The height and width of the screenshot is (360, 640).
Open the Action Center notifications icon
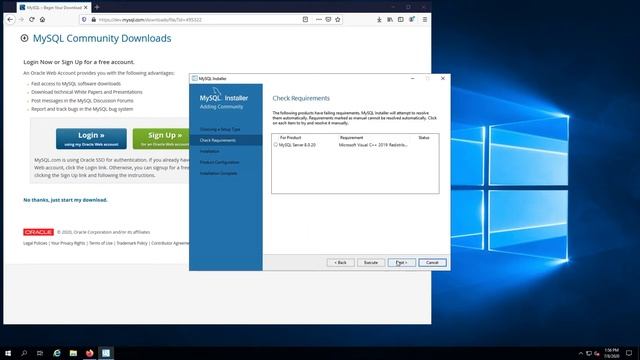tap(629, 353)
